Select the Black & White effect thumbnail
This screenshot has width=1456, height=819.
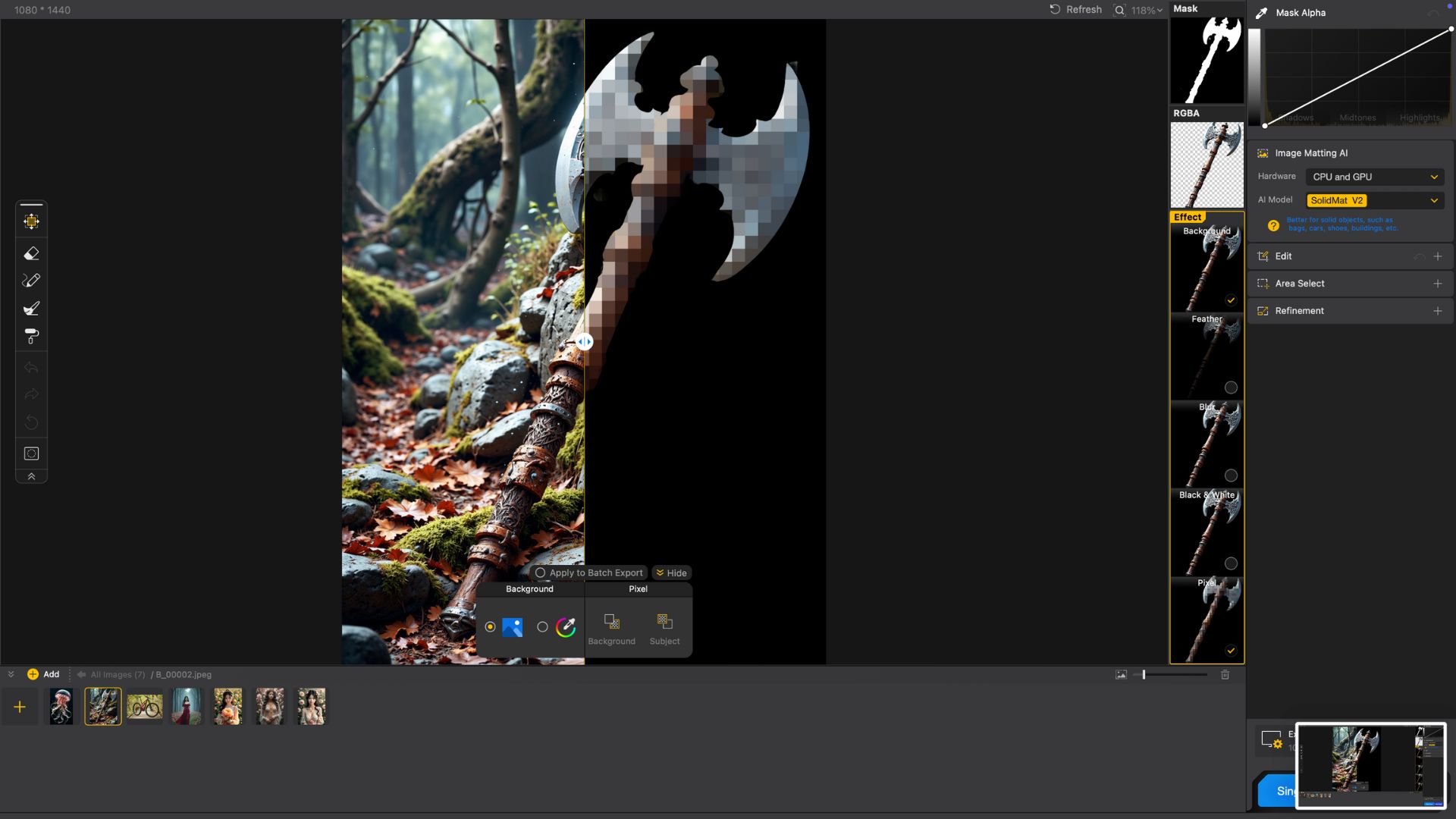(1207, 532)
